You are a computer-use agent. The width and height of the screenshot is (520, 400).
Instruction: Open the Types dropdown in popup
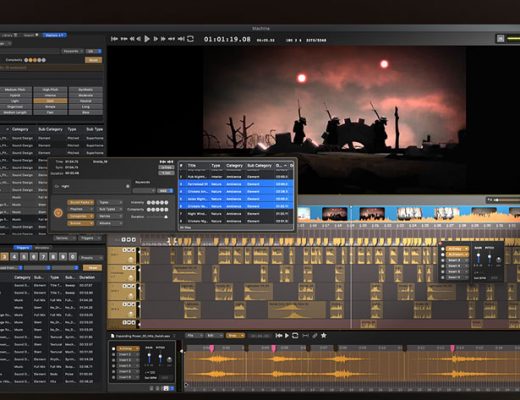110,202
